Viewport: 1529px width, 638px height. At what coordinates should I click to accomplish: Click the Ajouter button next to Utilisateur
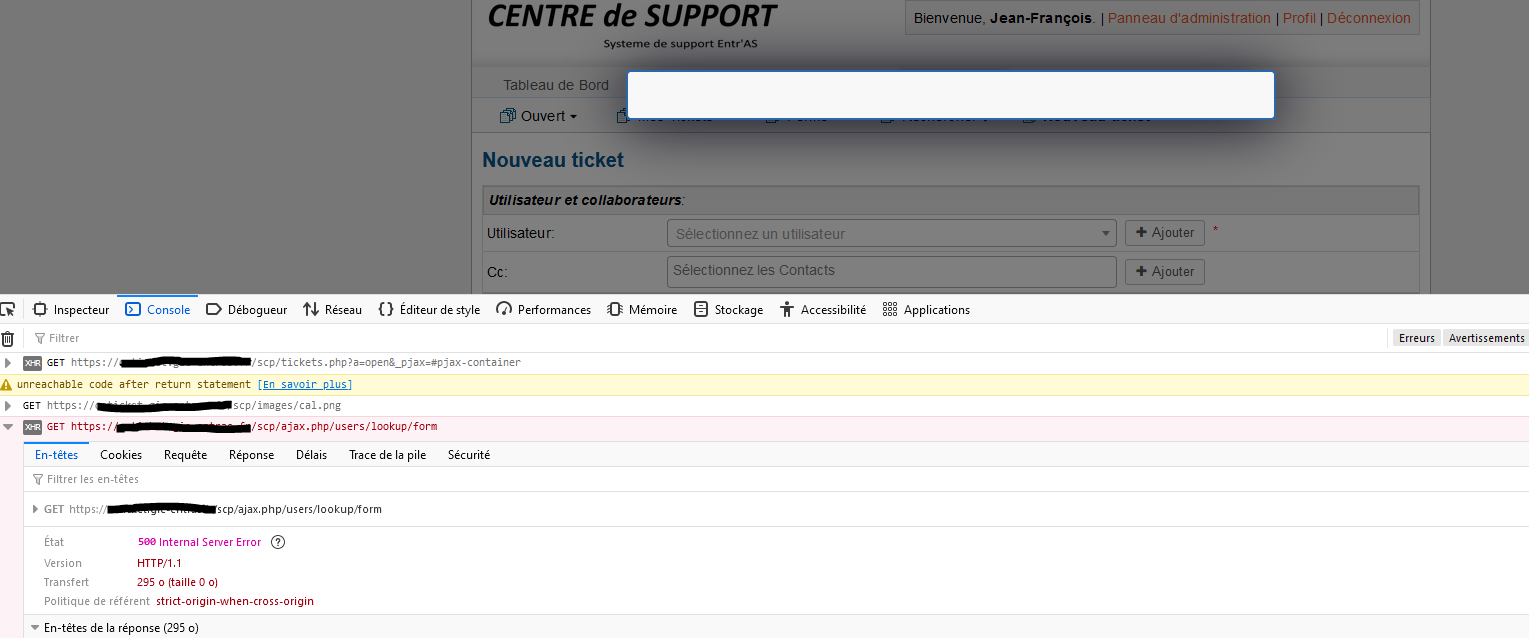1164,233
